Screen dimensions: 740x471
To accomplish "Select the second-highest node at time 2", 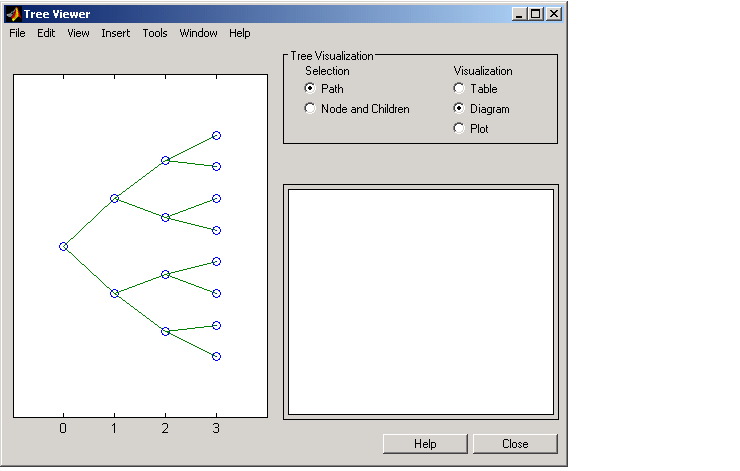I will click(x=165, y=218).
